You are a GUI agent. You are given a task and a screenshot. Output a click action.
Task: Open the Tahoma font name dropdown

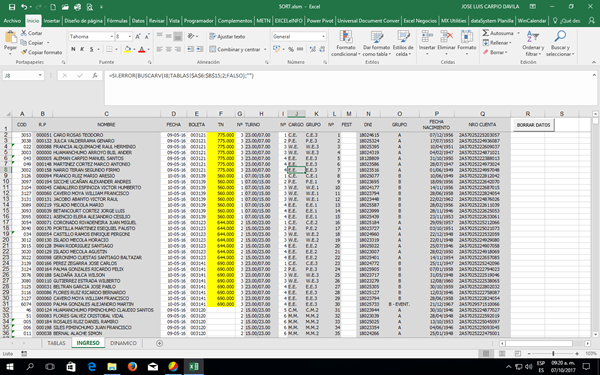pyautogui.click(x=112, y=36)
